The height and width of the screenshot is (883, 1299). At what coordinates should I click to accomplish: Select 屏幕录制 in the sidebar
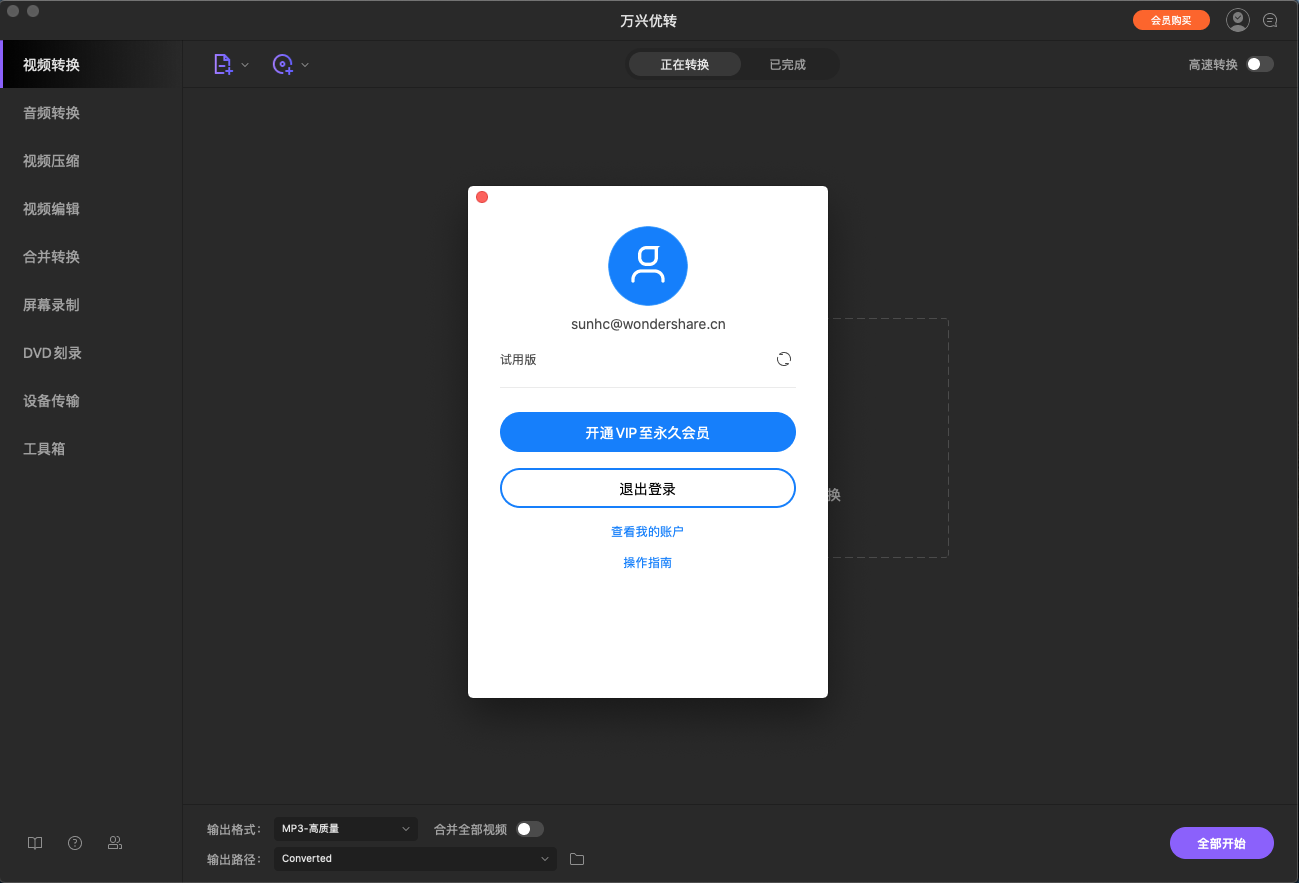[50, 304]
